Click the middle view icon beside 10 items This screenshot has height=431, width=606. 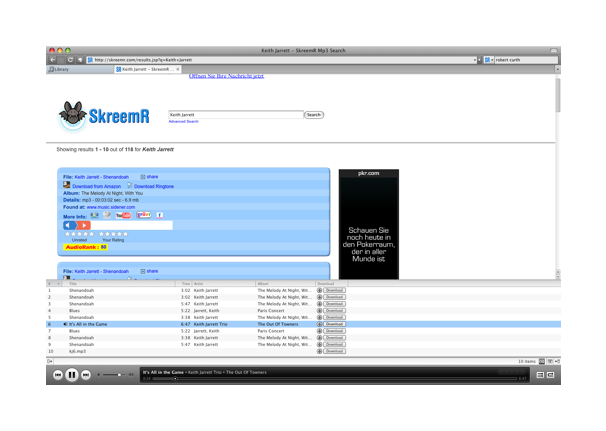tap(550, 361)
